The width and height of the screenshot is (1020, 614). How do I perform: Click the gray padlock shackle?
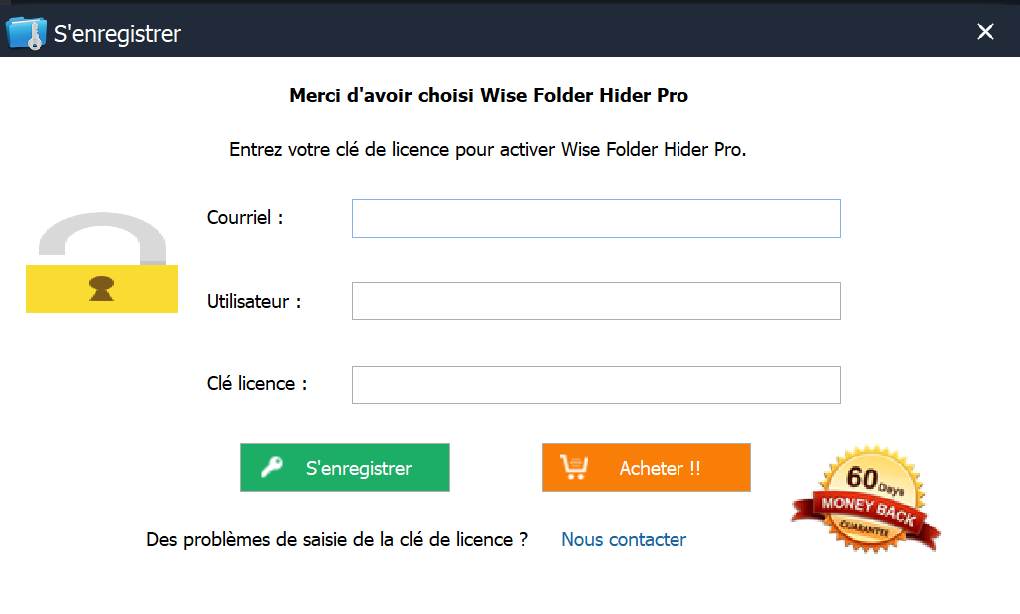pyautogui.click(x=103, y=238)
